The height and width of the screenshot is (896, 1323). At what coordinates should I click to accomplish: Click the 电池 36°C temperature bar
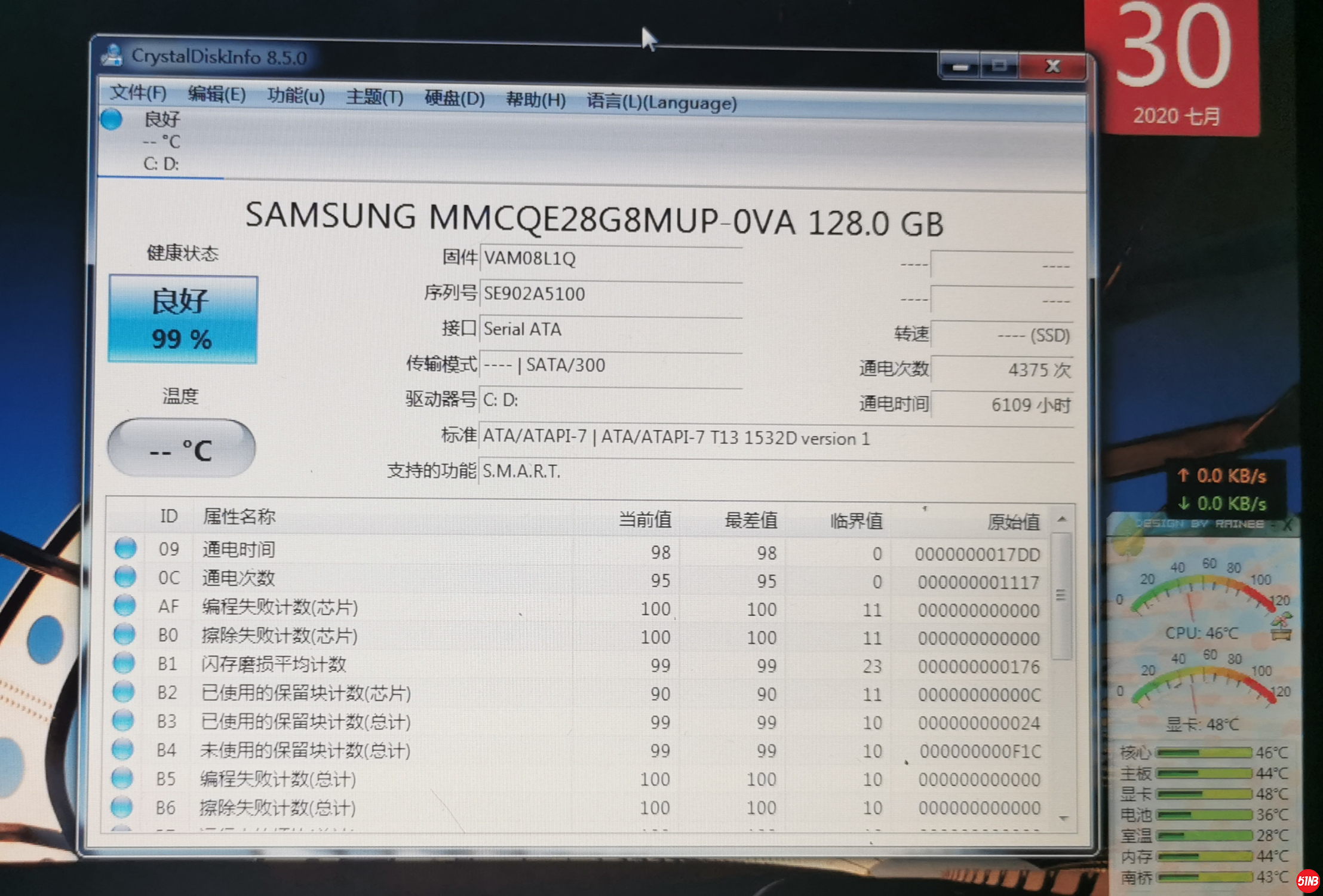pos(1204,815)
